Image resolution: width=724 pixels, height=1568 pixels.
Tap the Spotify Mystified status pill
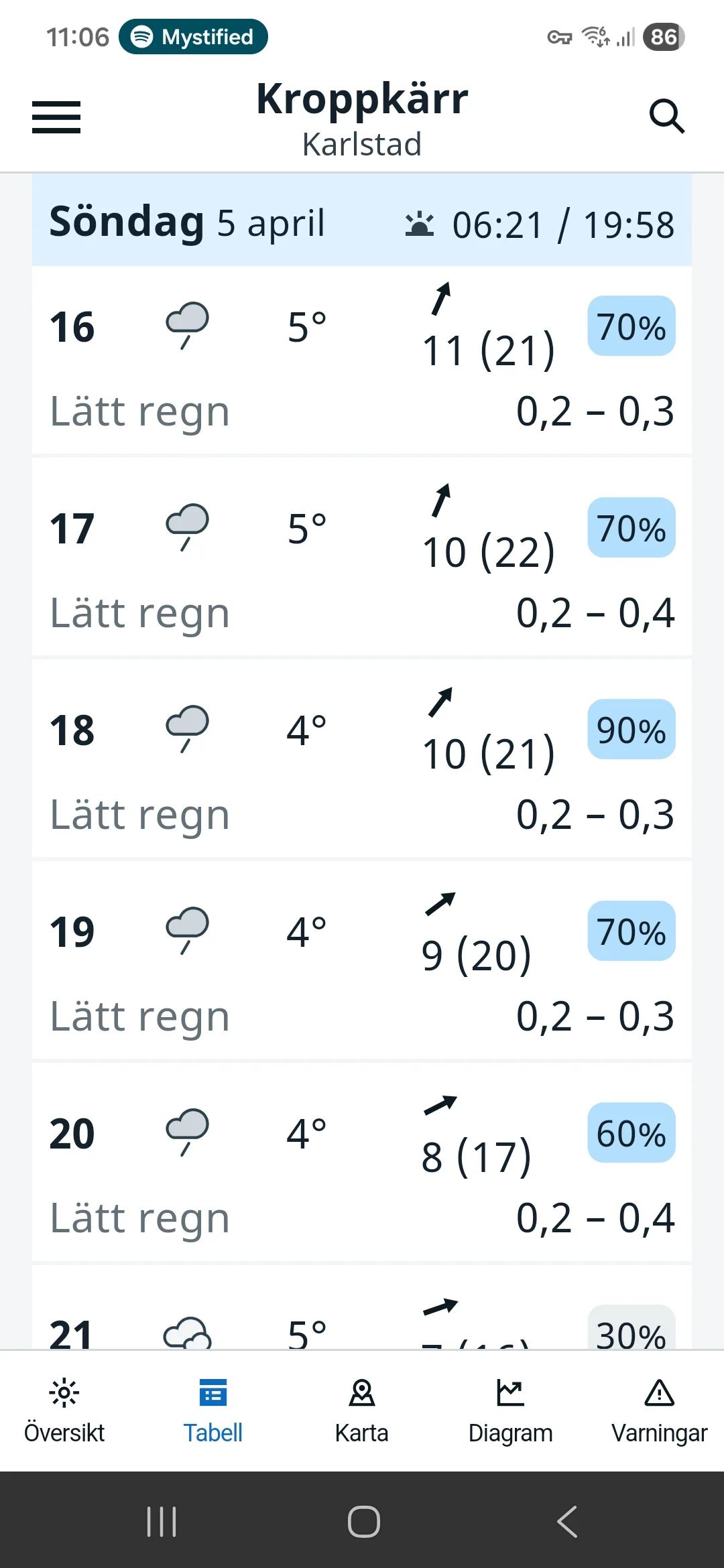click(x=193, y=37)
